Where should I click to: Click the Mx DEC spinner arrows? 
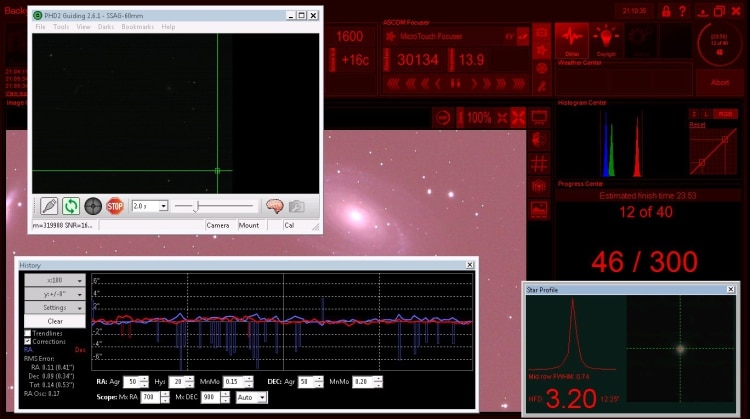click(x=225, y=397)
